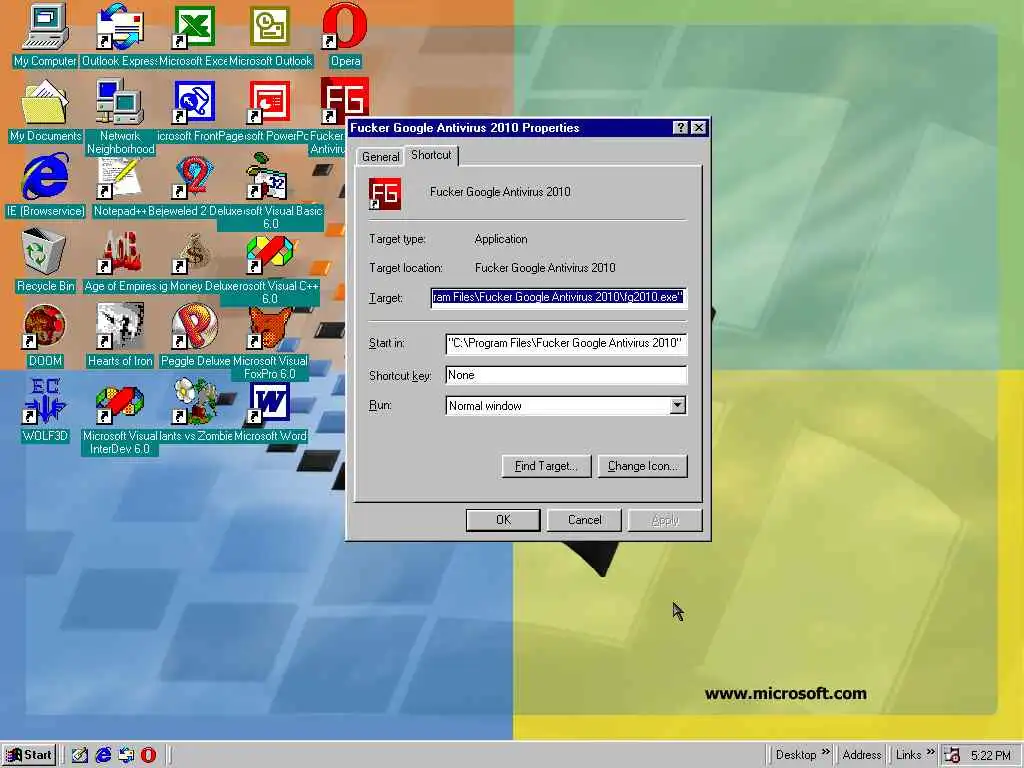Select the My Computer desktop icon
The width and height of the screenshot is (1024, 768).
(45, 35)
